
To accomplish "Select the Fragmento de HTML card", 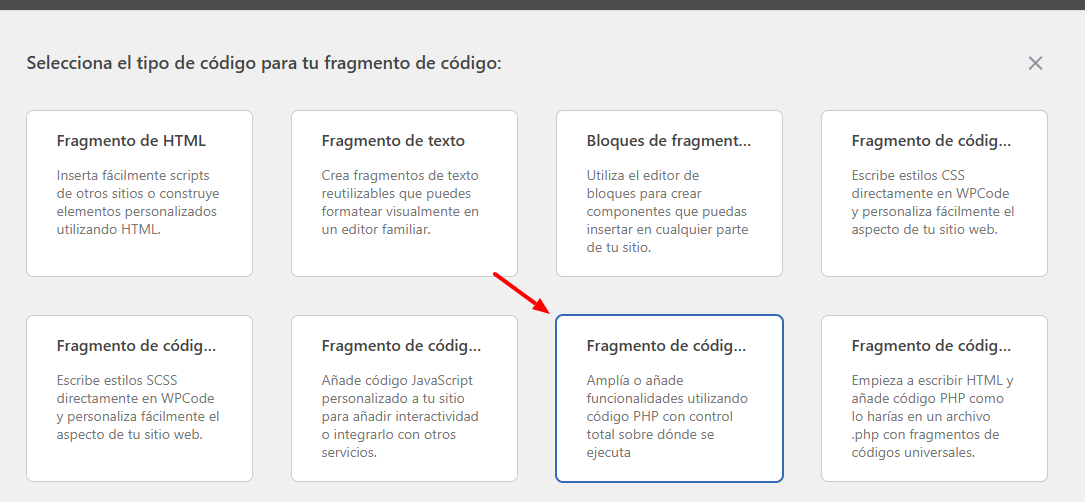I will [140, 193].
